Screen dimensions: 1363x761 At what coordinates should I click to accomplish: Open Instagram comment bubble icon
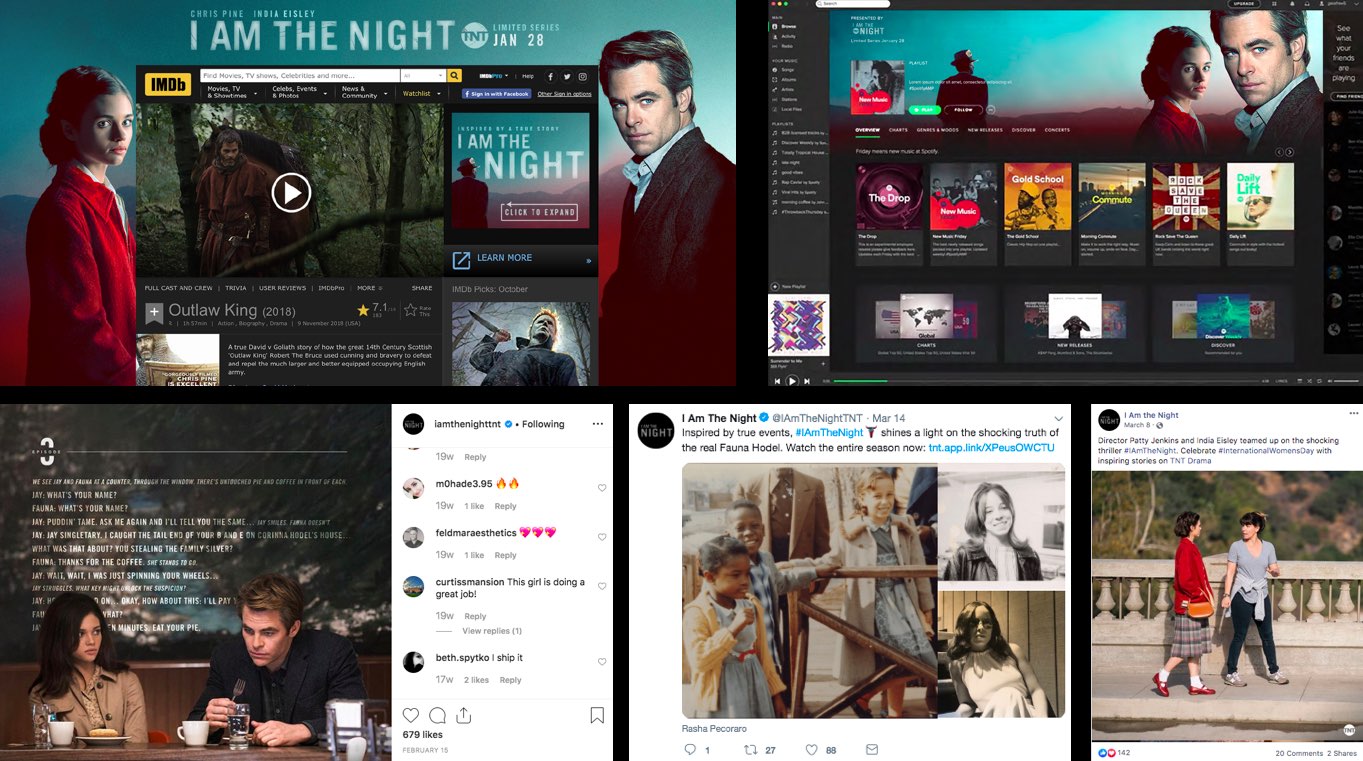(x=437, y=715)
